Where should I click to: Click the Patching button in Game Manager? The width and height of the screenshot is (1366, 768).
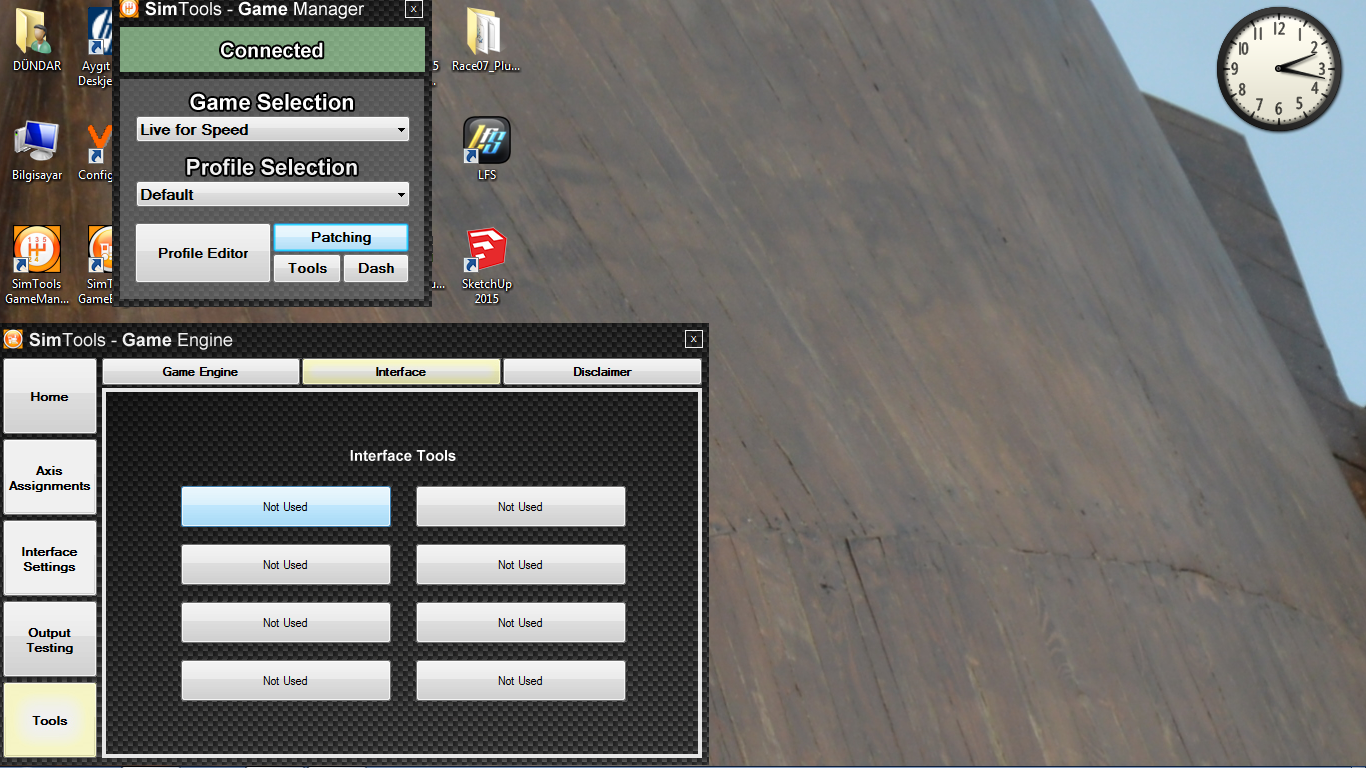click(x=341, y=237)
